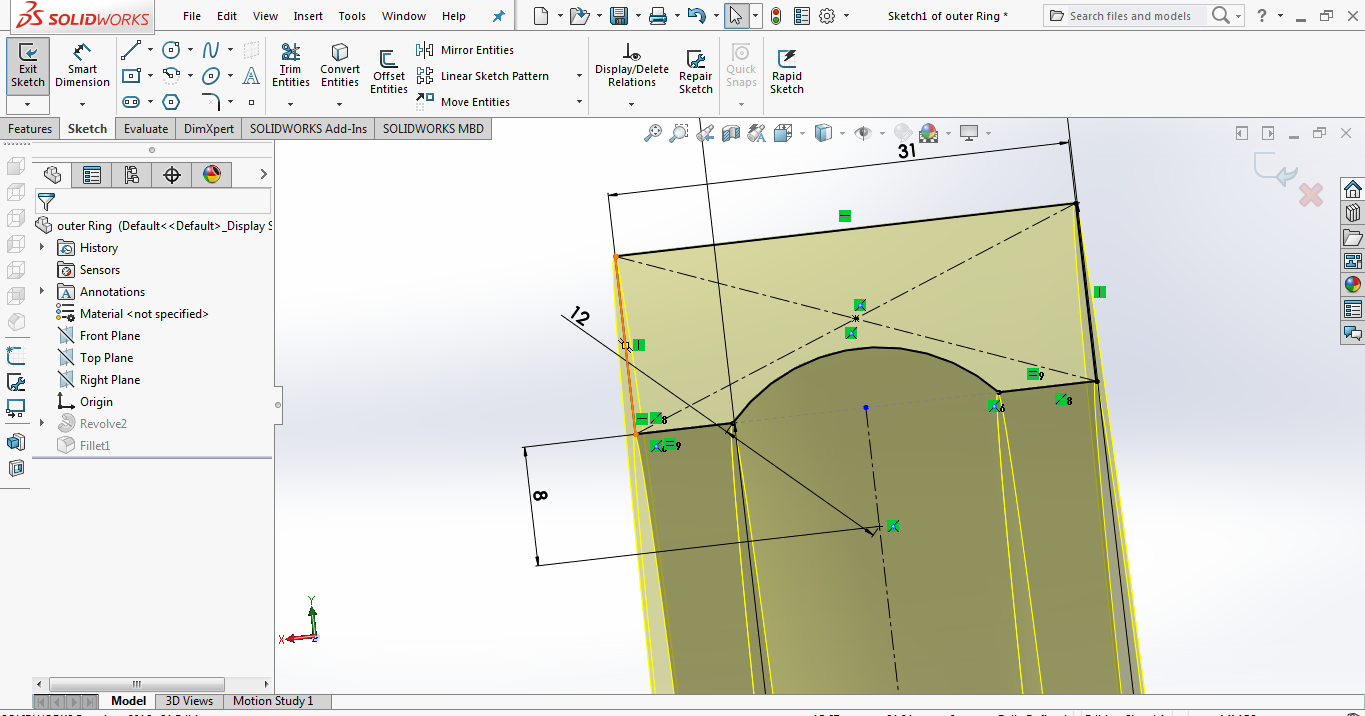Click the feature tree filter field

tap(153, 201)
